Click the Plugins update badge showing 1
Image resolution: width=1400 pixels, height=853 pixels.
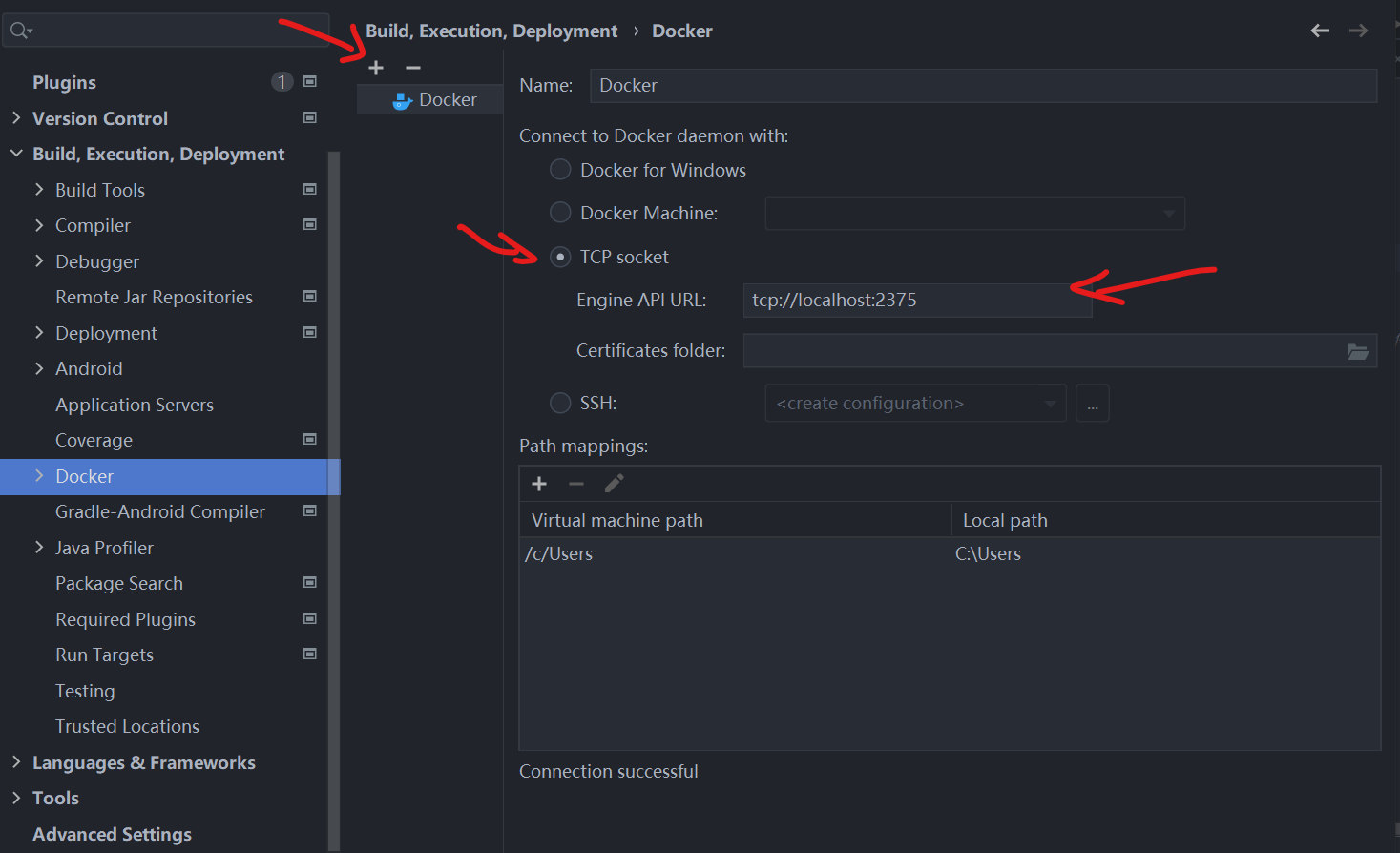(x=282, y=82)
